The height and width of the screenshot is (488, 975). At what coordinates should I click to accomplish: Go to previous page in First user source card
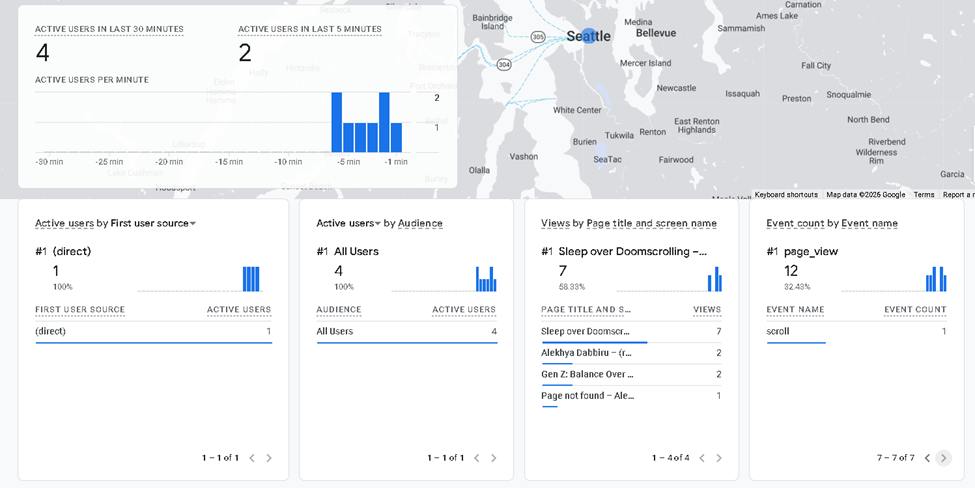pos(252,458)
